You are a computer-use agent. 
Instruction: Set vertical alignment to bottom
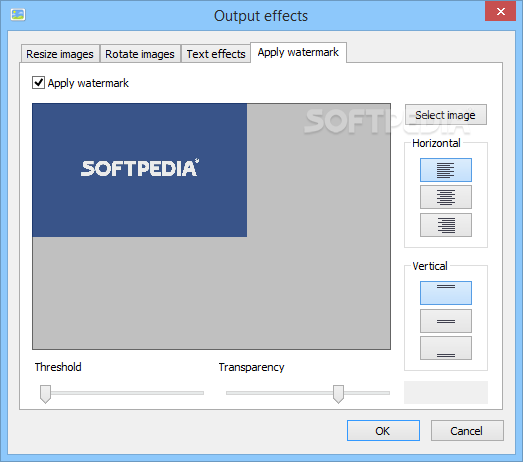[x=446, y=348]
